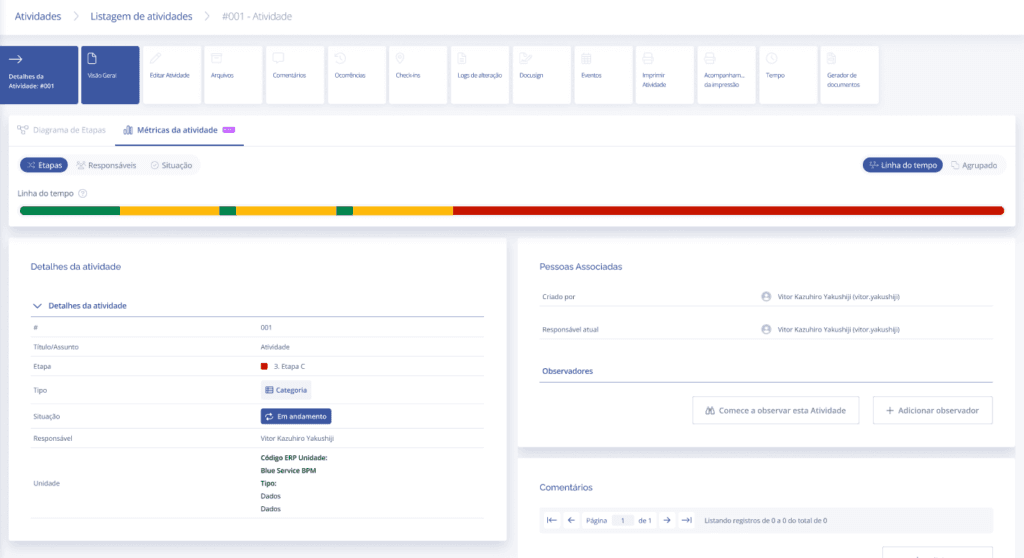Click Responsável value Vitor Kazuhiro Yakushiji
This screenshot has height=558, width=1024.
[297, 438]
